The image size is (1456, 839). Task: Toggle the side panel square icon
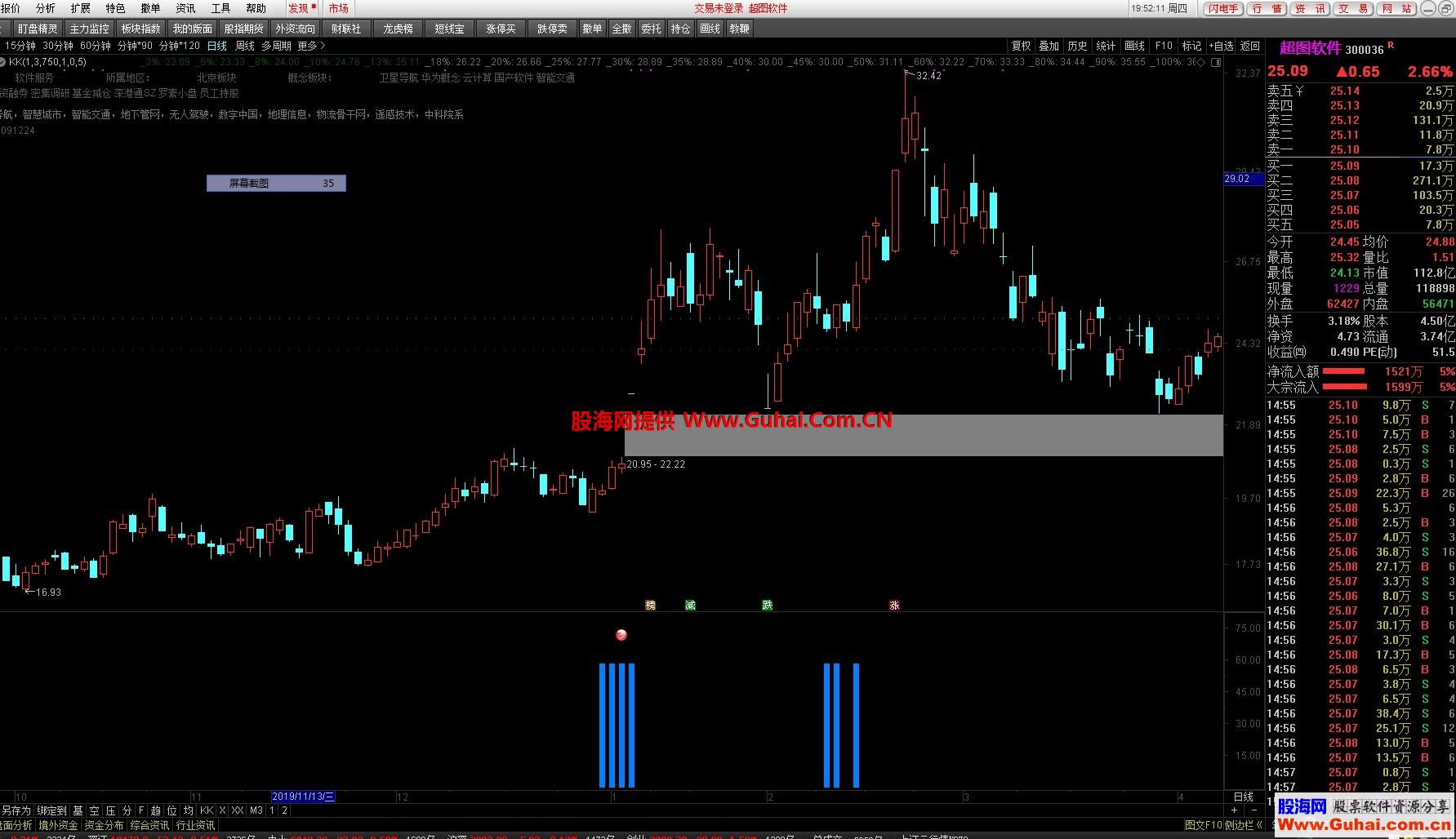click(1216, 61)
